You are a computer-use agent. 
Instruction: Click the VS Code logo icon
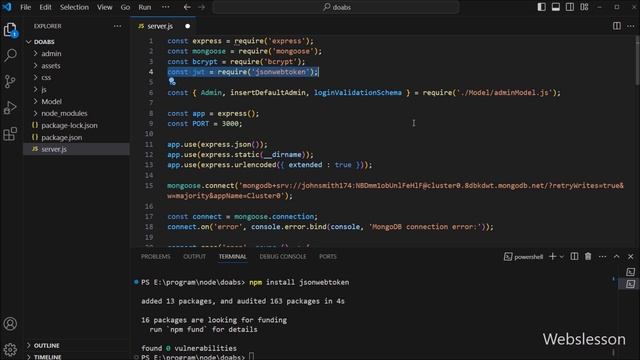click(x=7, y=7)
